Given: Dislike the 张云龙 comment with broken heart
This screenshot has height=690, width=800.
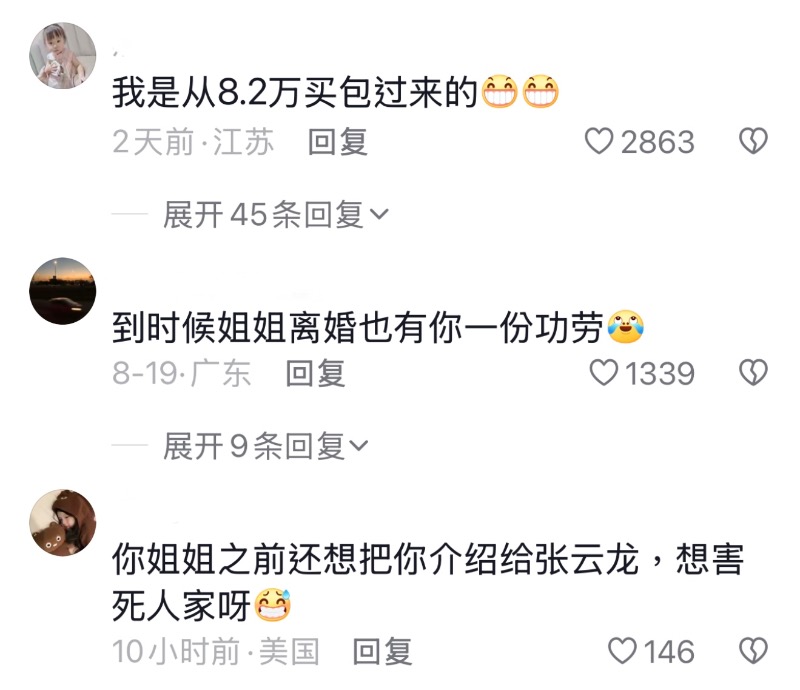Looking at the screenshot, I should click(754, 651).
